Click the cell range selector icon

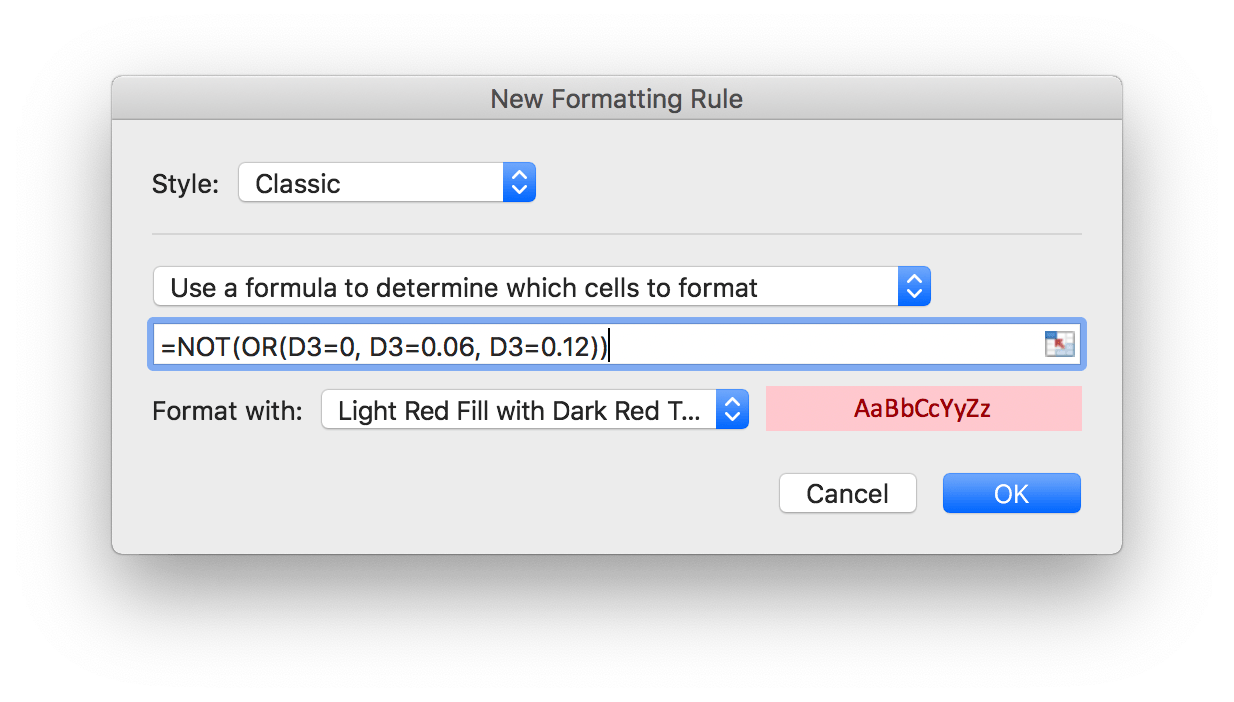(1058, 345)
